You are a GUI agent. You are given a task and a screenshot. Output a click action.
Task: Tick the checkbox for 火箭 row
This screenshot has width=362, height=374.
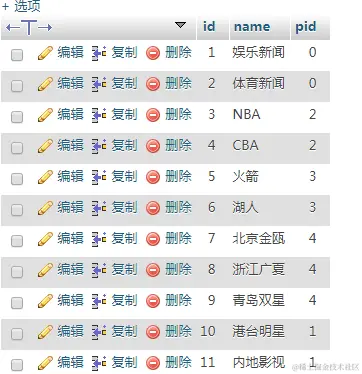17,179
